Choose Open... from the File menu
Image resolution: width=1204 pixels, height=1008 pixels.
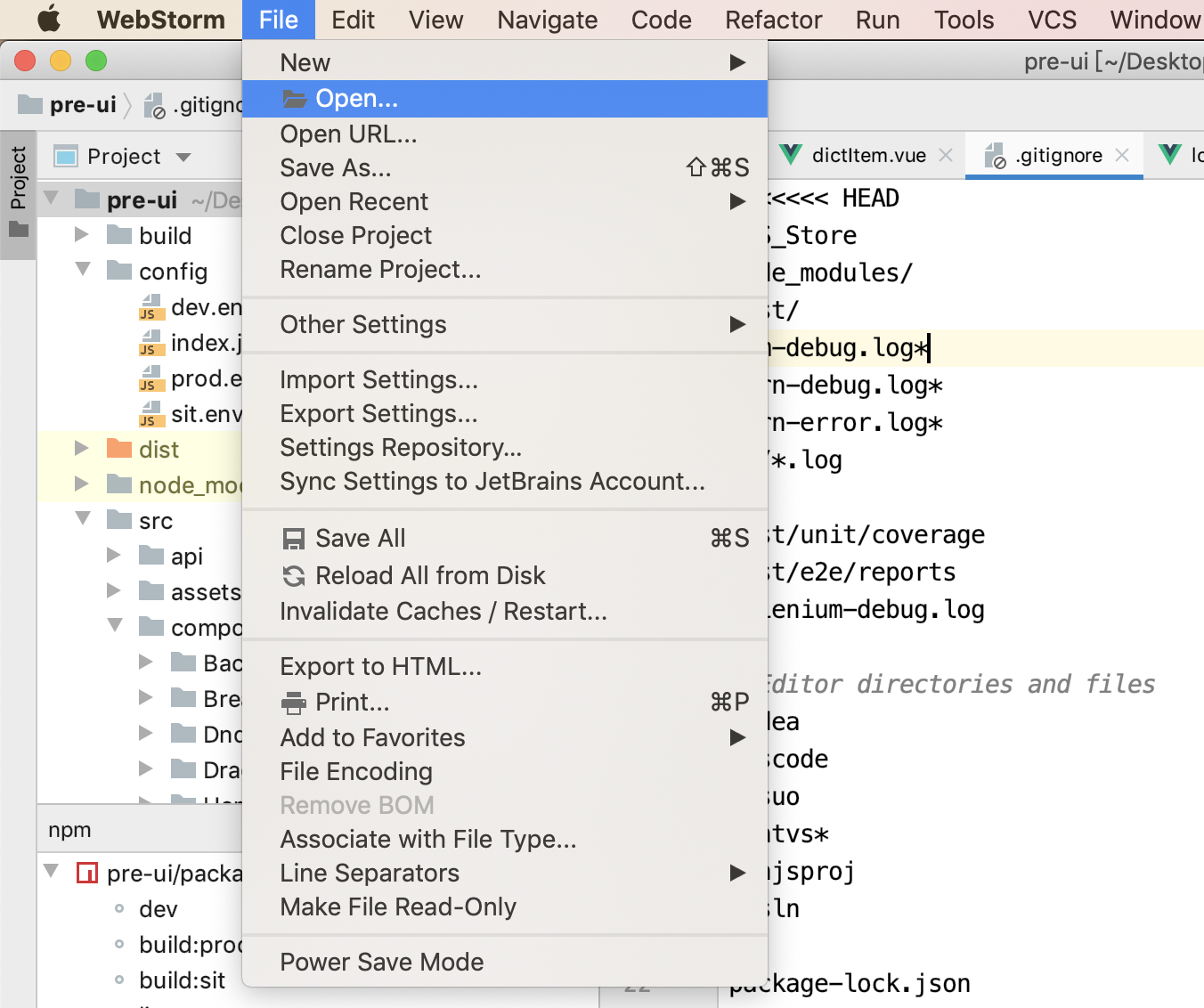coord(504,98)
